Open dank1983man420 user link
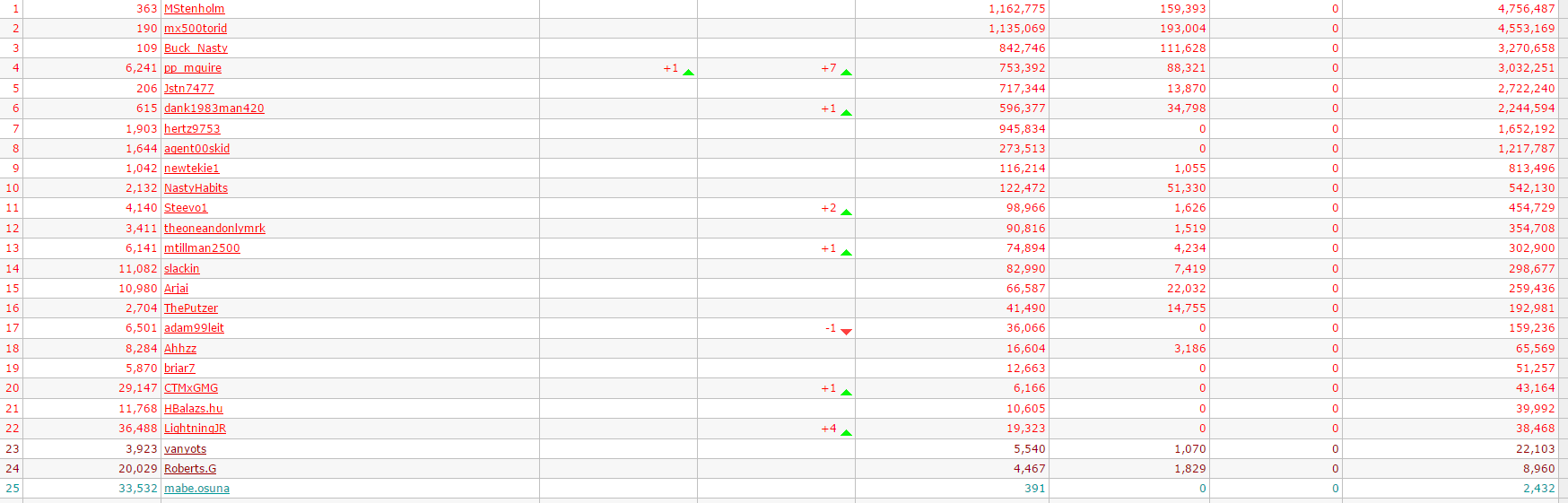The height and width of the screenshot is (503, 1568). coord(214,108)
